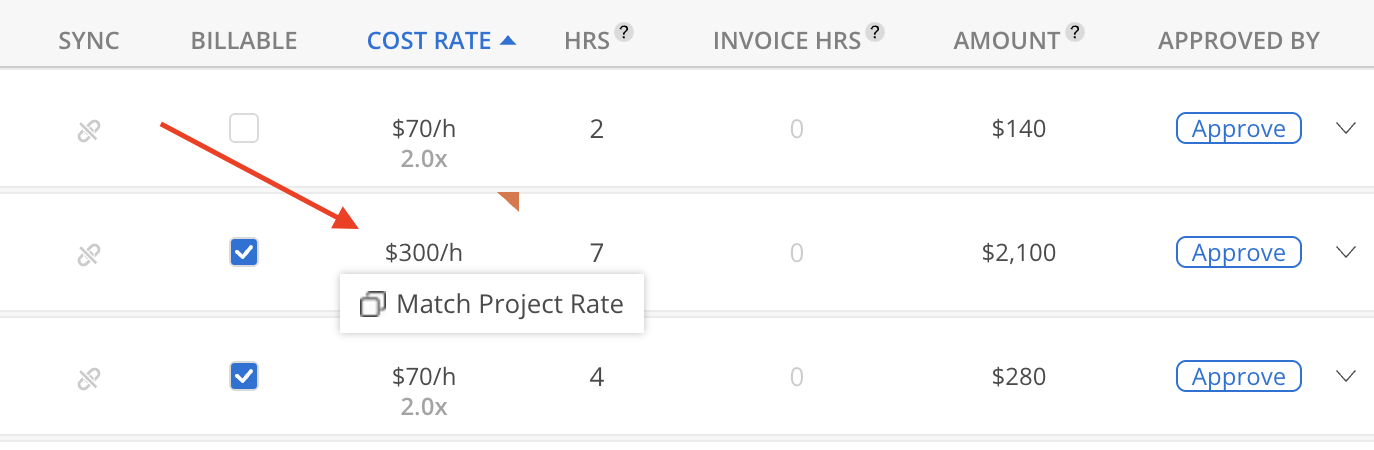Approve the $2,100 time entry
Viewport: 1374px width, 450px height.
tap(1238, 252)
